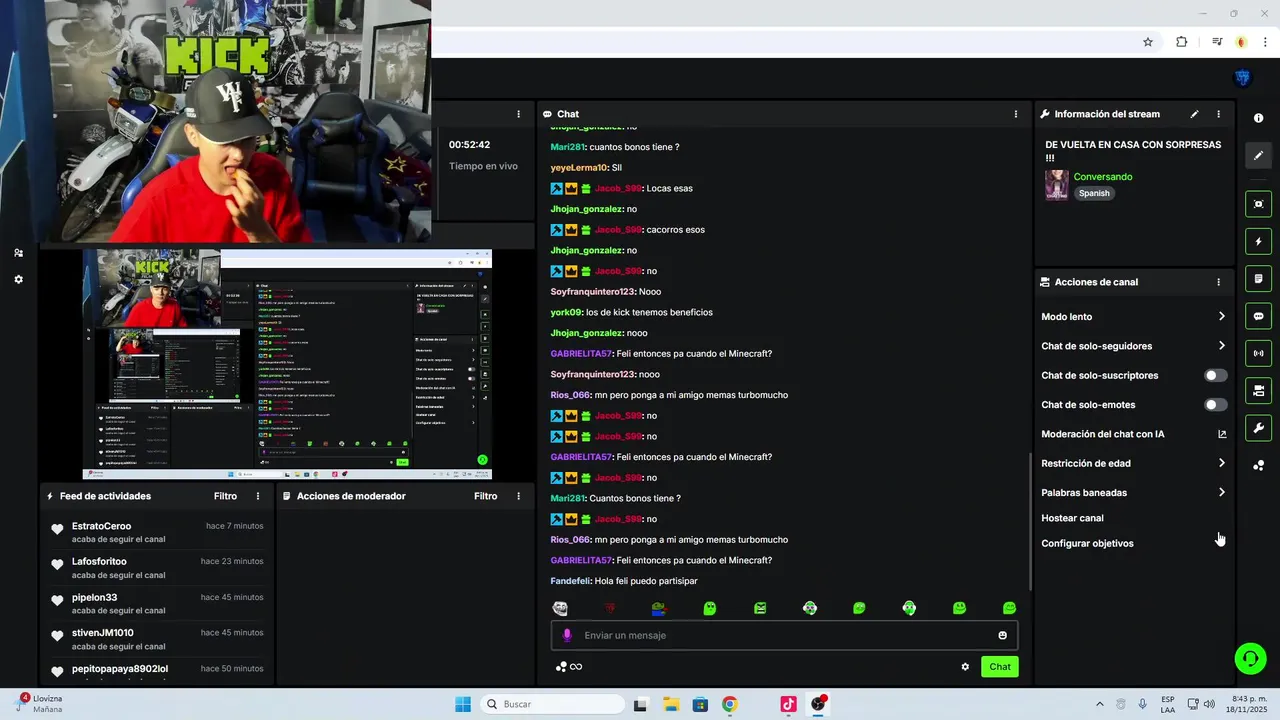Insert the trollface emote
Screen dimensions: 1280x720
click(x=560, y=608)
